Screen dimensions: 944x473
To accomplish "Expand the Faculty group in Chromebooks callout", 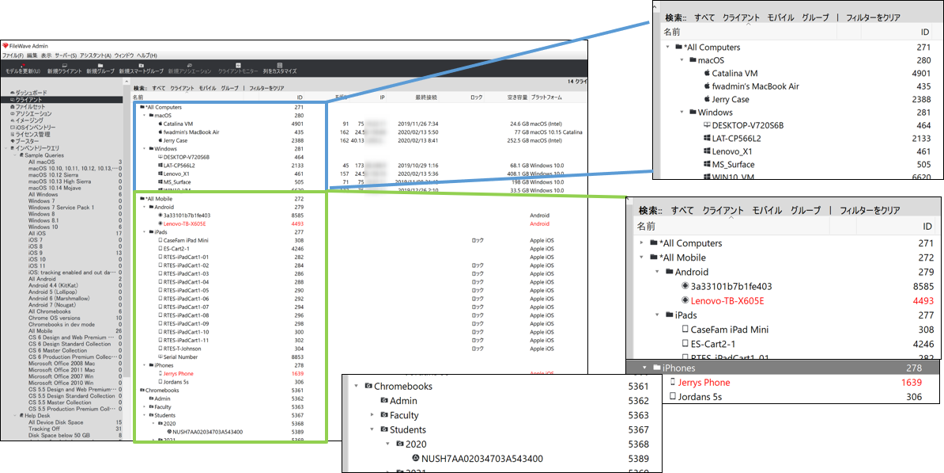I will 372,414.
